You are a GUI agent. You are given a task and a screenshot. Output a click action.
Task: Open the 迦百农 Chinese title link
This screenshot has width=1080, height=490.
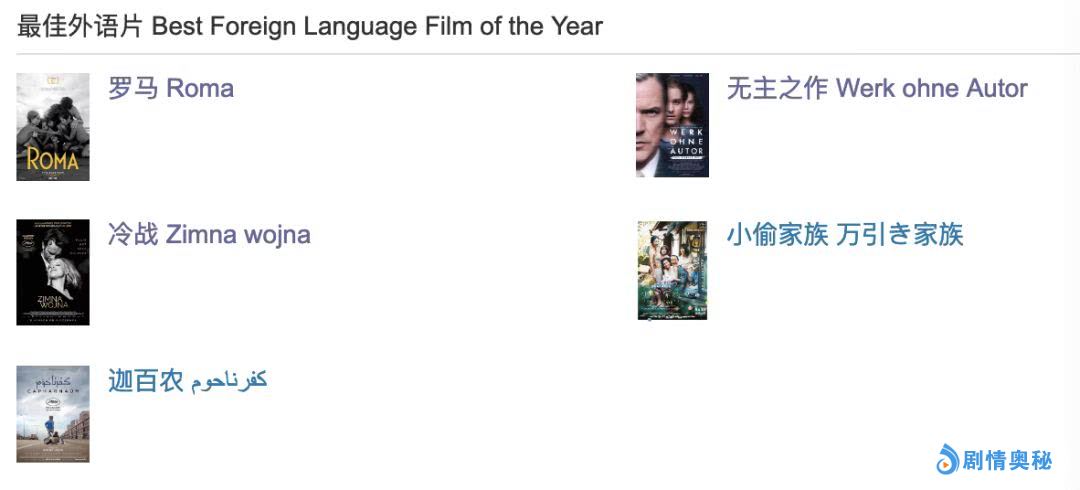coord(146,381)
